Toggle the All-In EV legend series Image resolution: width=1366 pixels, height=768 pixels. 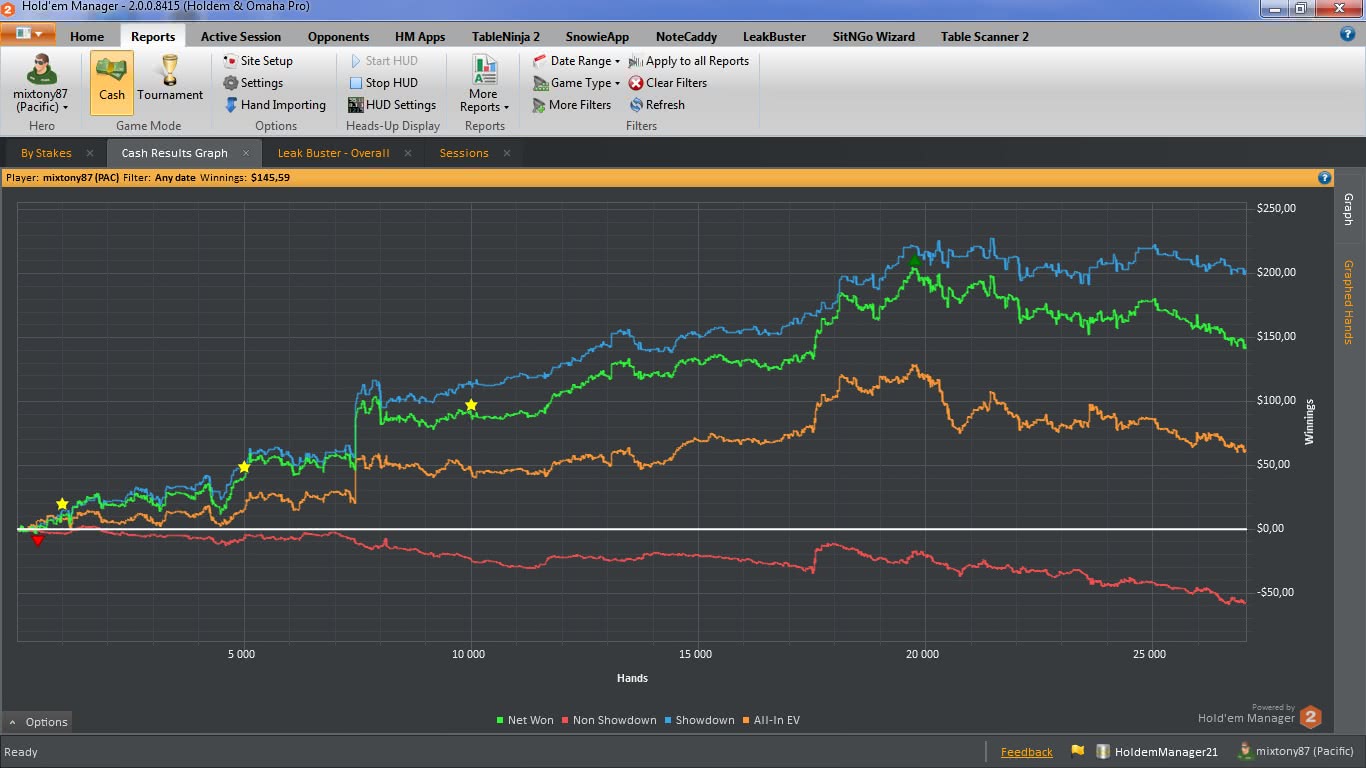click(770, 720)
